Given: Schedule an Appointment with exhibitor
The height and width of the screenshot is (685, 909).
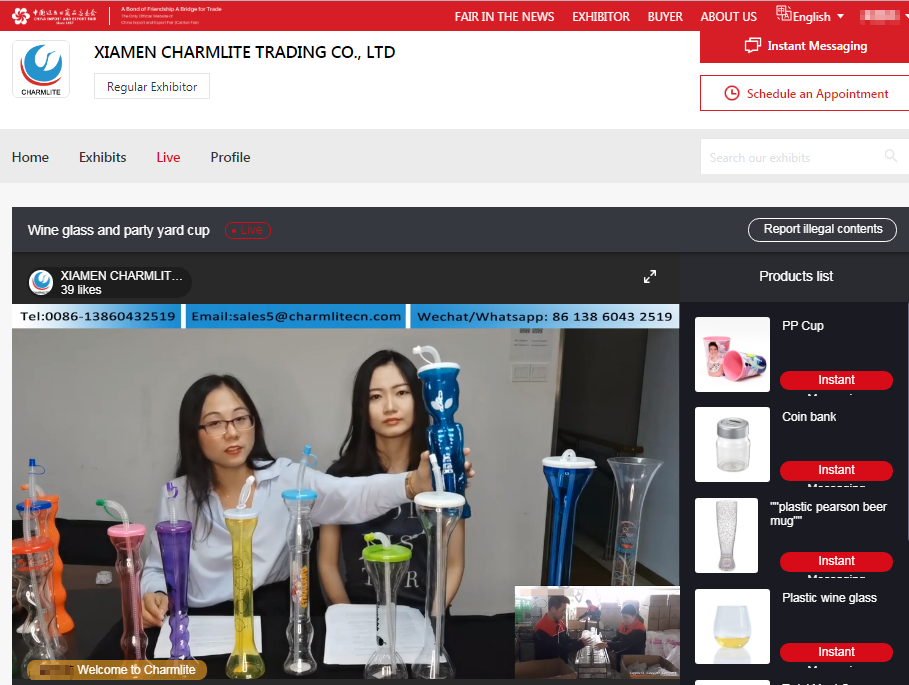Looking at the screenshot, I should 804,94.
